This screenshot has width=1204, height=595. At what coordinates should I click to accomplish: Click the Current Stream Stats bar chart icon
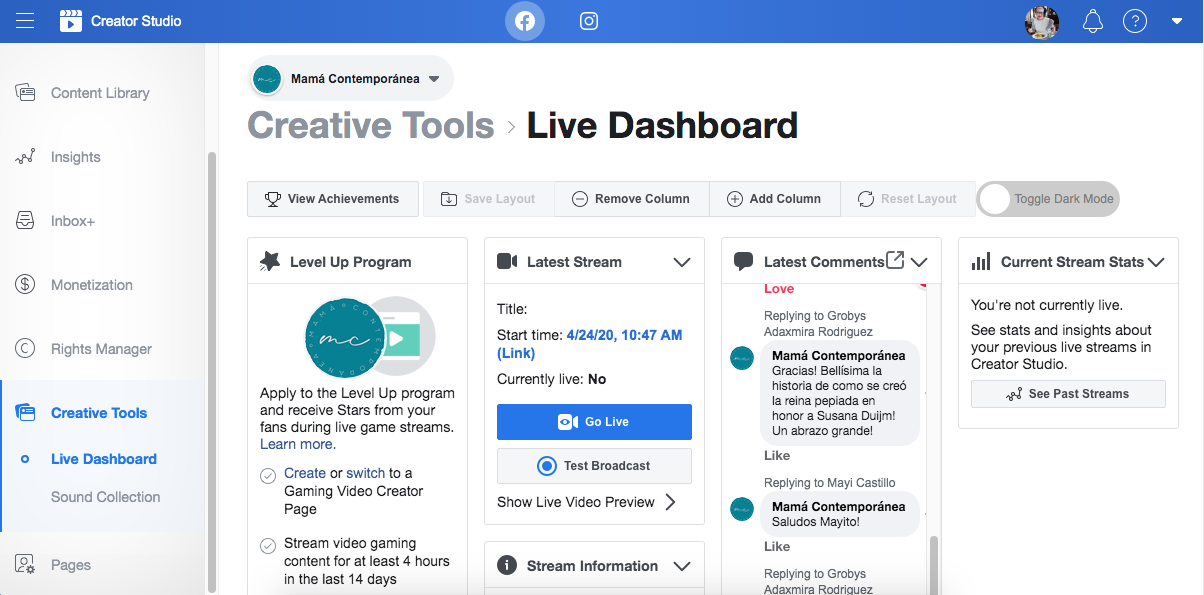point(982,262)
